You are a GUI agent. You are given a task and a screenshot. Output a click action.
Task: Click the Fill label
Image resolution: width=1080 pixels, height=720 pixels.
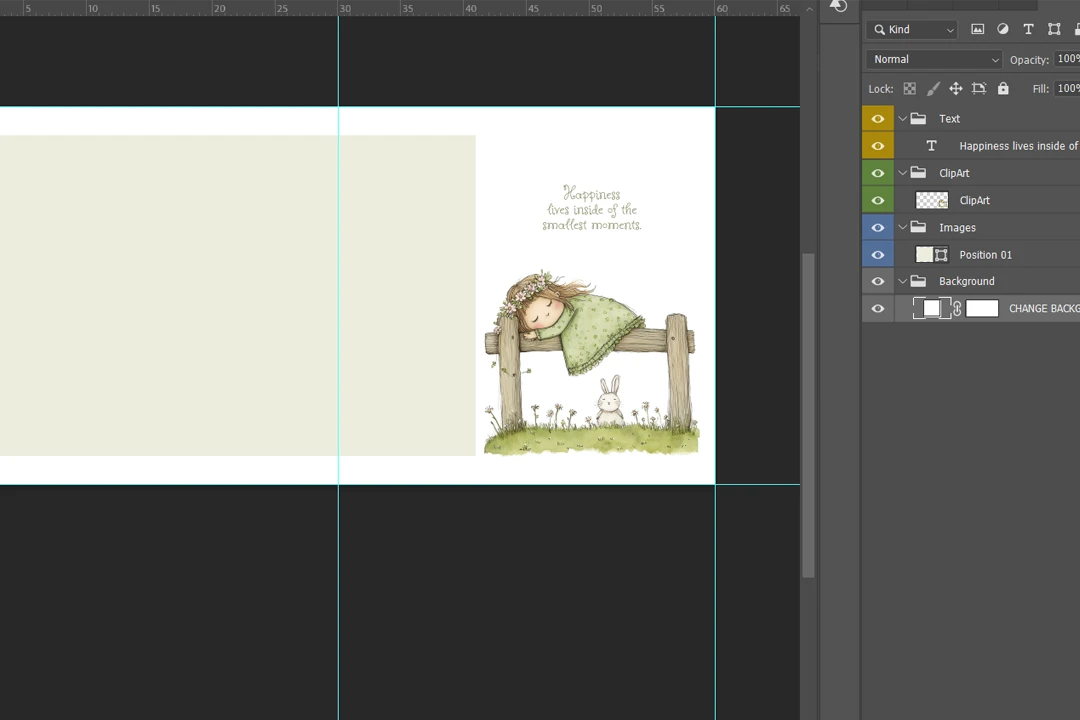pyautogui.click(x=1040, y=89)
